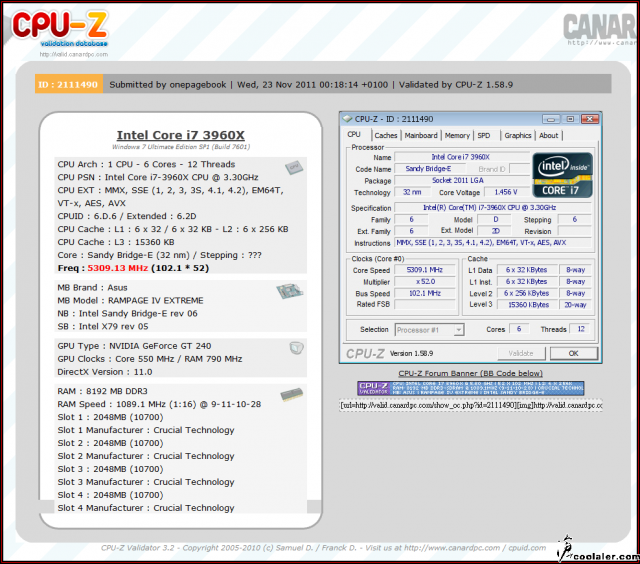Screen dimensions: 640x564
Task: Click the Specification field in CPU-Z
Action: [492, 208]
